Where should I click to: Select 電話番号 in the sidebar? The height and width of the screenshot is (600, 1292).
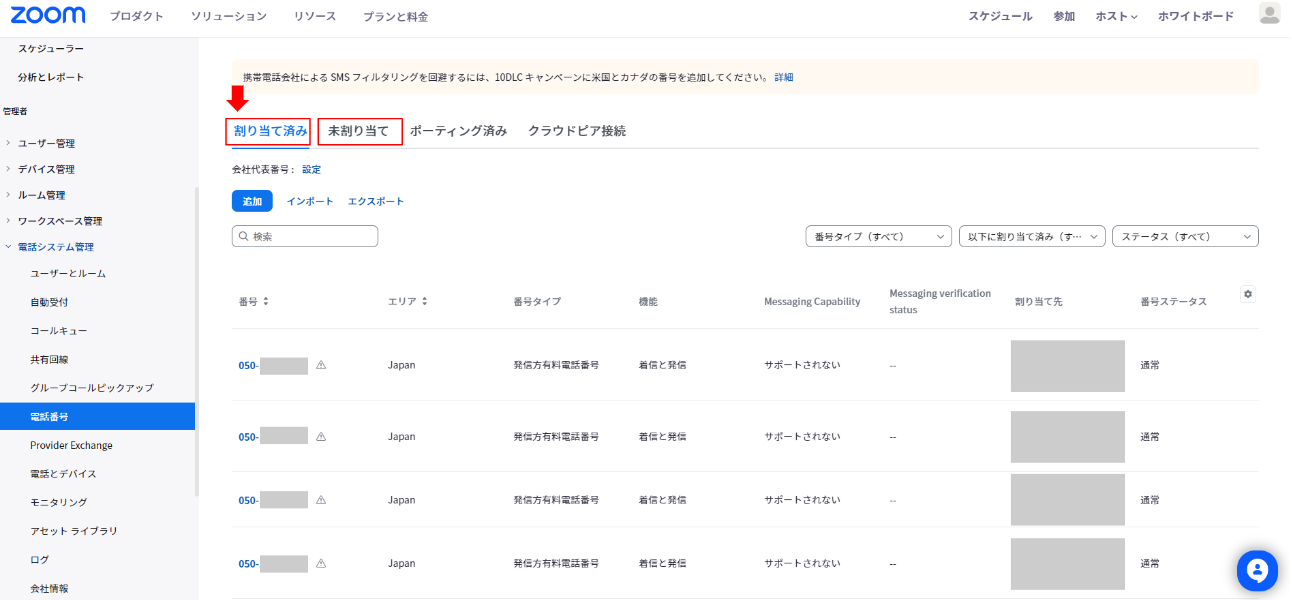pyautogui.click(x=97, y=416)
